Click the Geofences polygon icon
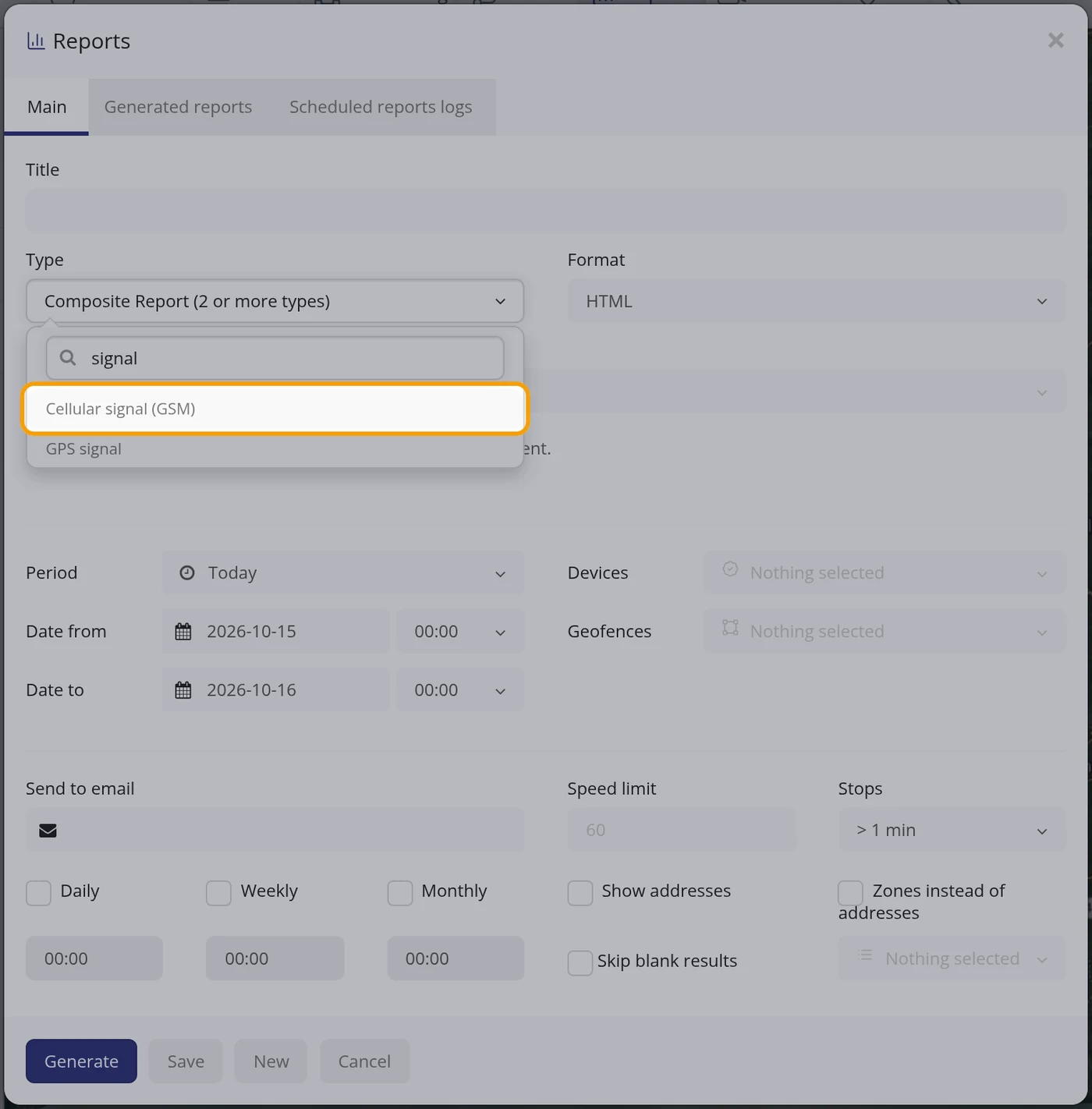Viewport: 1092px width, 1109px height. coord(730,628)
